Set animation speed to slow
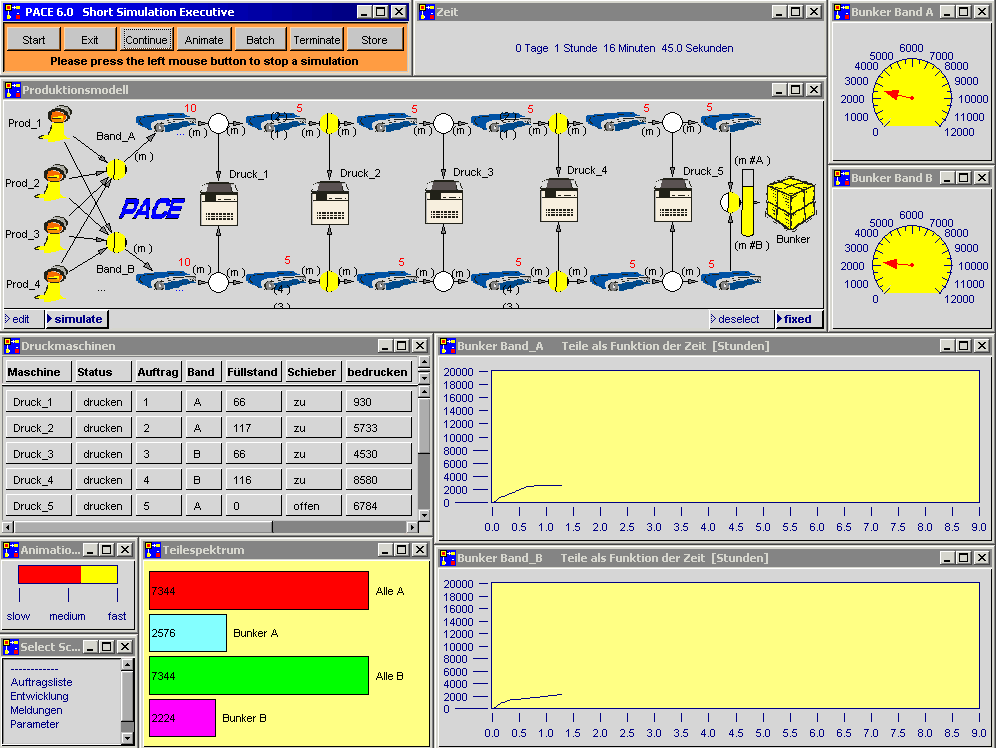Viewport: 996px width, 748px height. (18, 615)
